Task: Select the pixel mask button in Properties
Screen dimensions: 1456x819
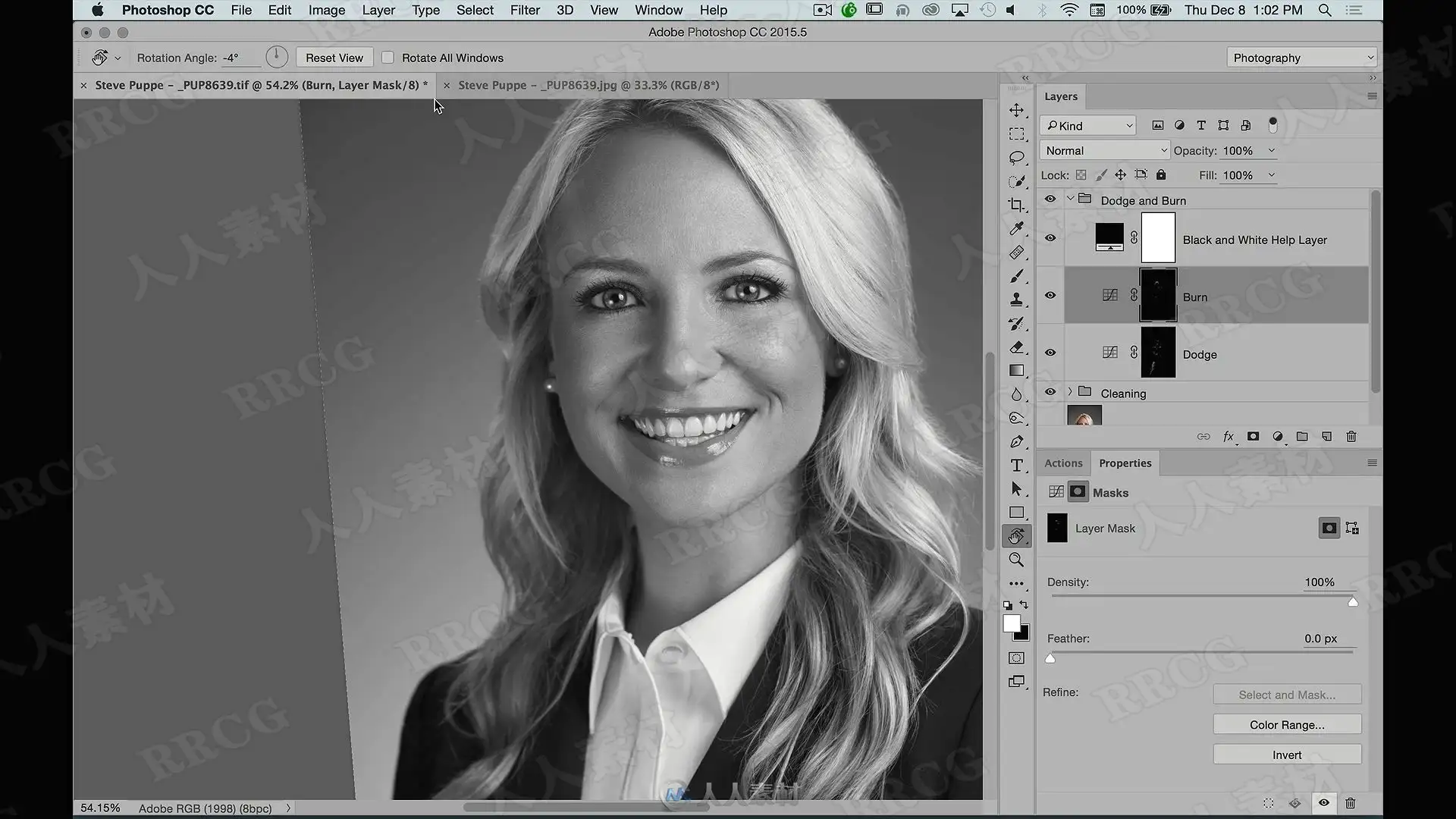Action: pos(1329,528)
